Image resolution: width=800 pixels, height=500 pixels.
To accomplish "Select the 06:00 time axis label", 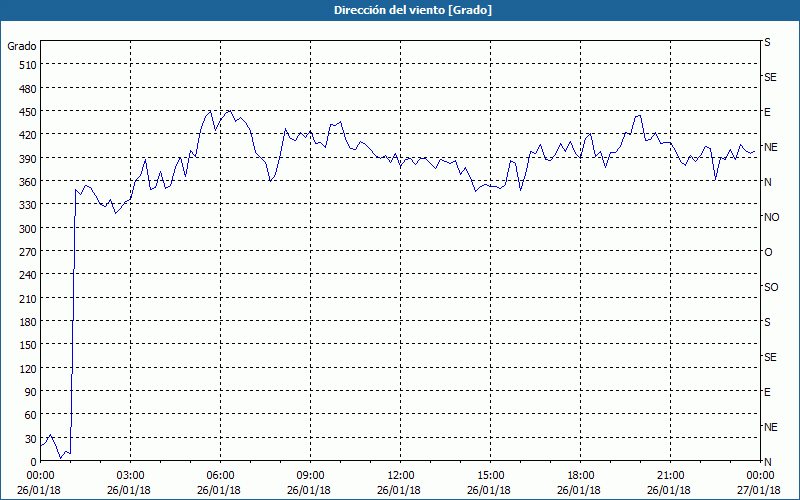I will [x=220, y=476].
